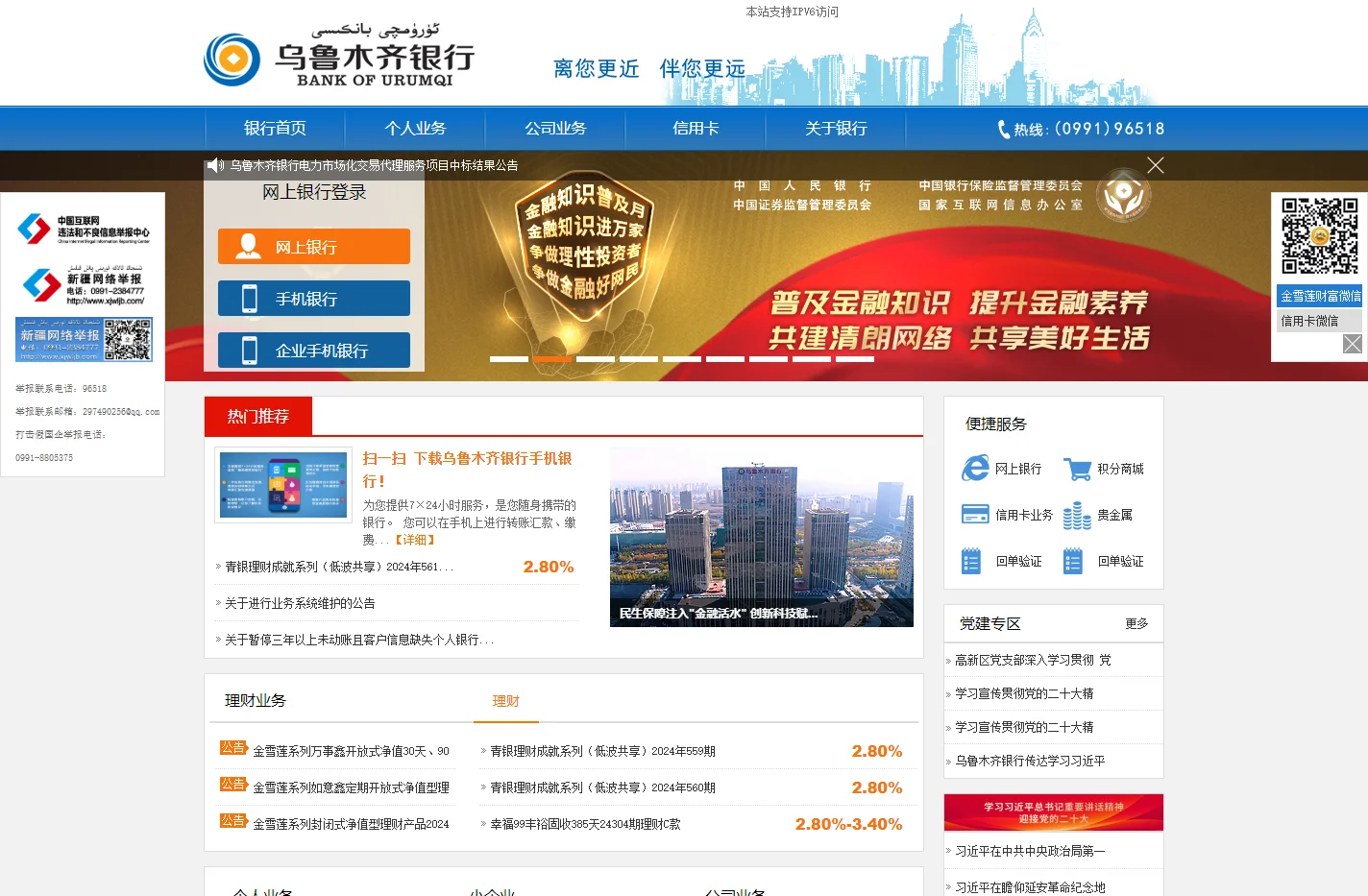
Task: Click the 积分商城 shopping cart icon
Action: pyautogui.click(x=1077, y=469)
